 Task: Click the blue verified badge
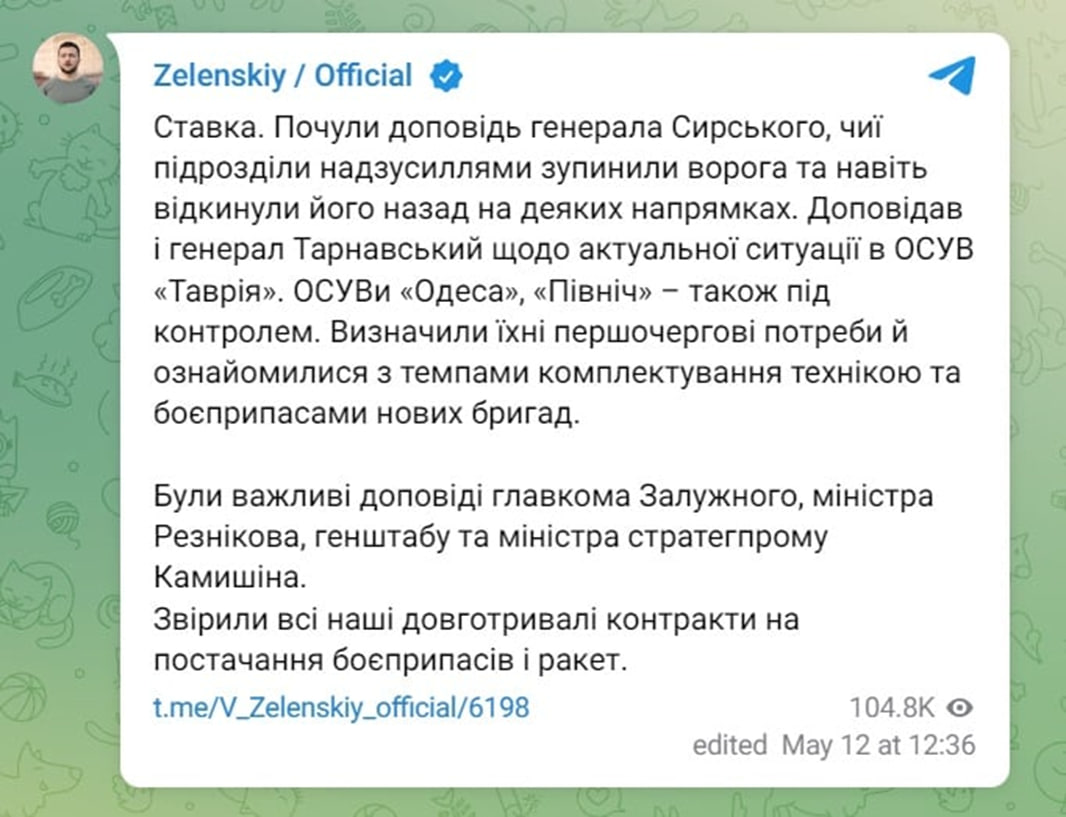(x=445, y=76)
